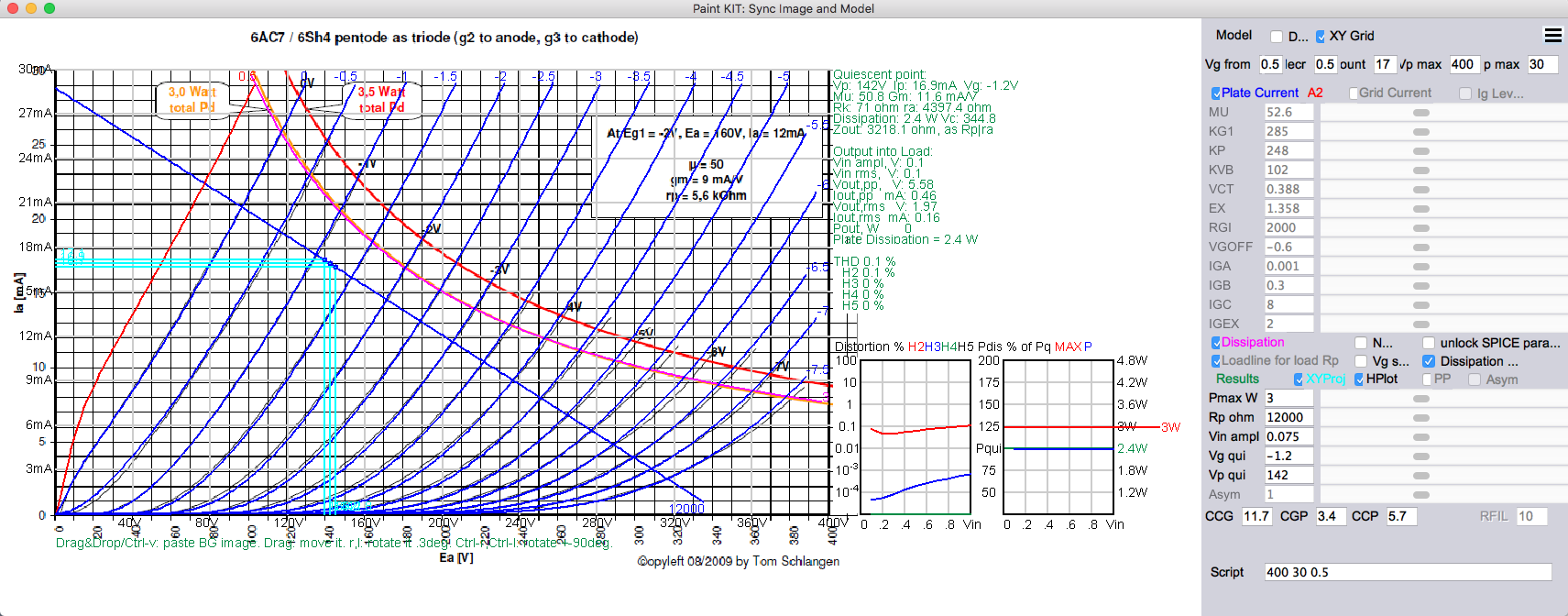Screen dimensions: 1568x616
Task: Click the KG1 value field 285
Action: click(x=1288, y=131)
